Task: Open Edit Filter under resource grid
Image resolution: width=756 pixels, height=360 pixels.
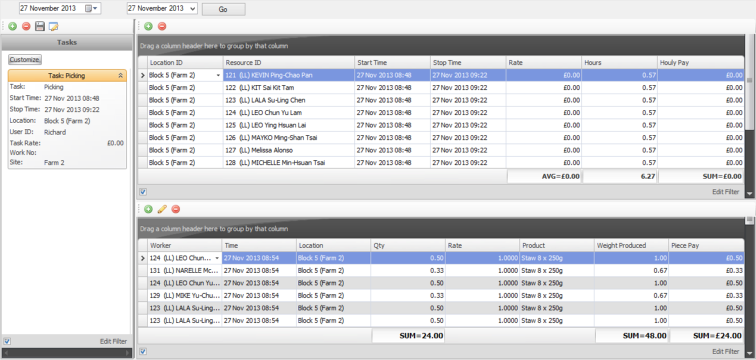Action: pyautogui.click(x=726, y=191)
